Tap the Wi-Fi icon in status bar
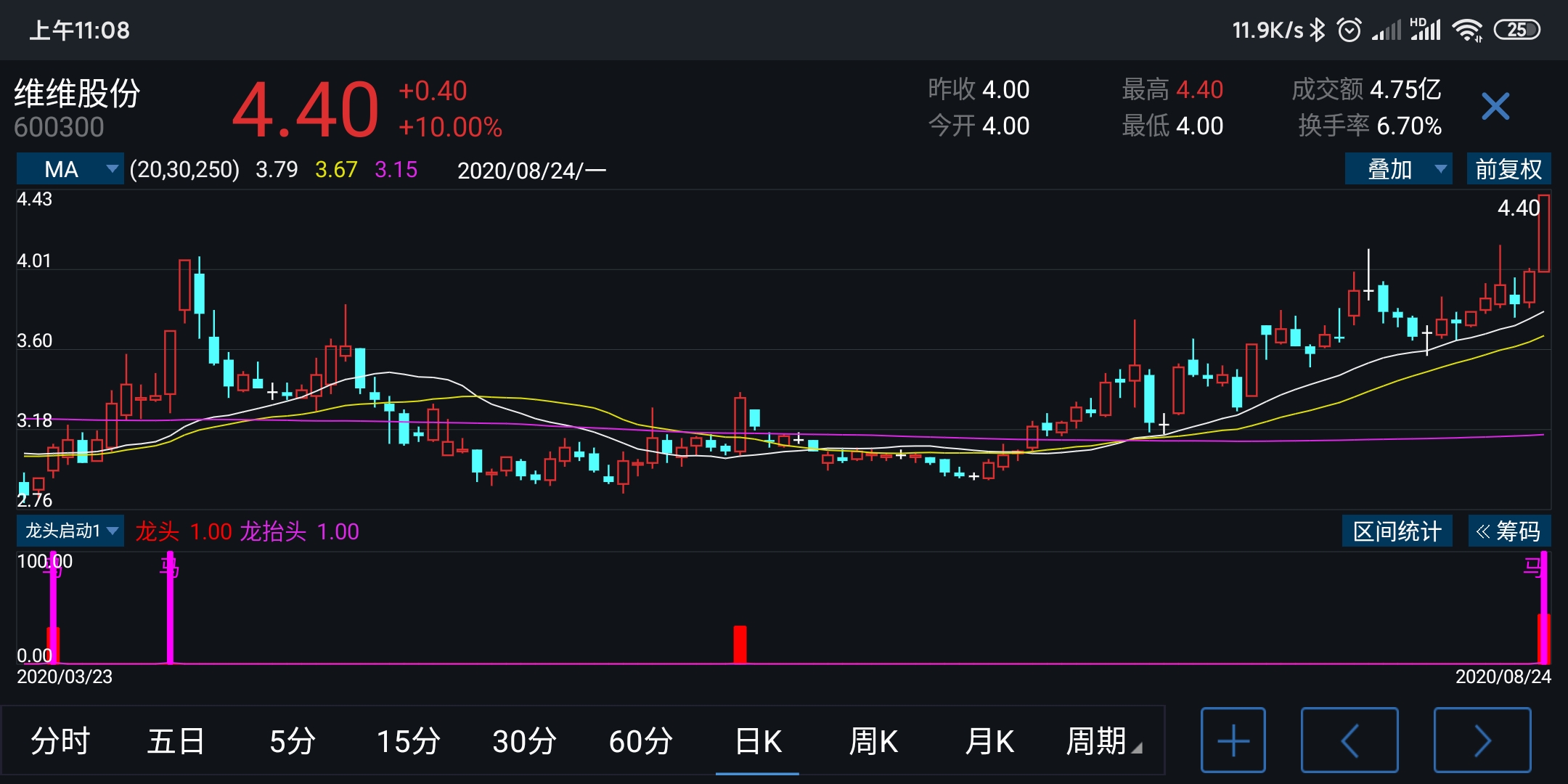Screen dimensions: 1568x784 pos(1467,30)
